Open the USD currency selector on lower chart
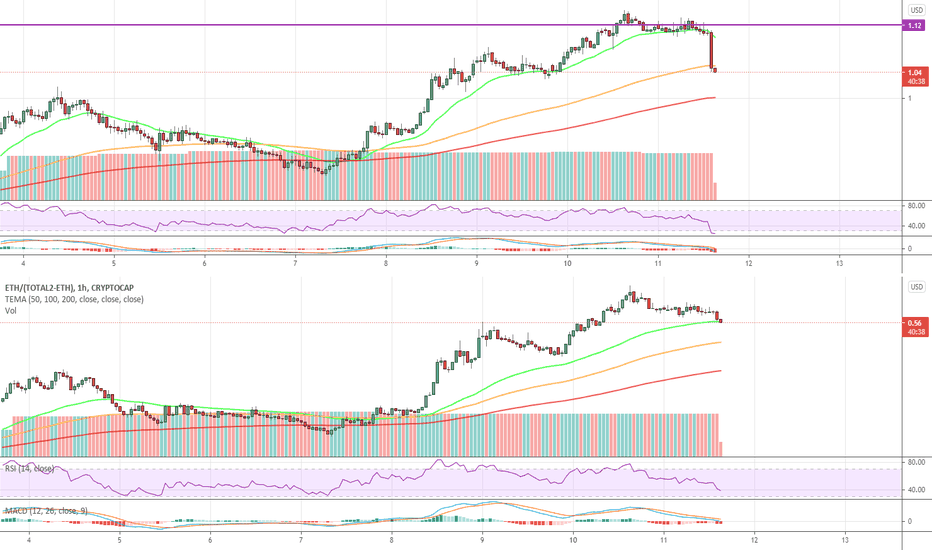The width and height of the screenshot is (932, 550). coord(917,287)
